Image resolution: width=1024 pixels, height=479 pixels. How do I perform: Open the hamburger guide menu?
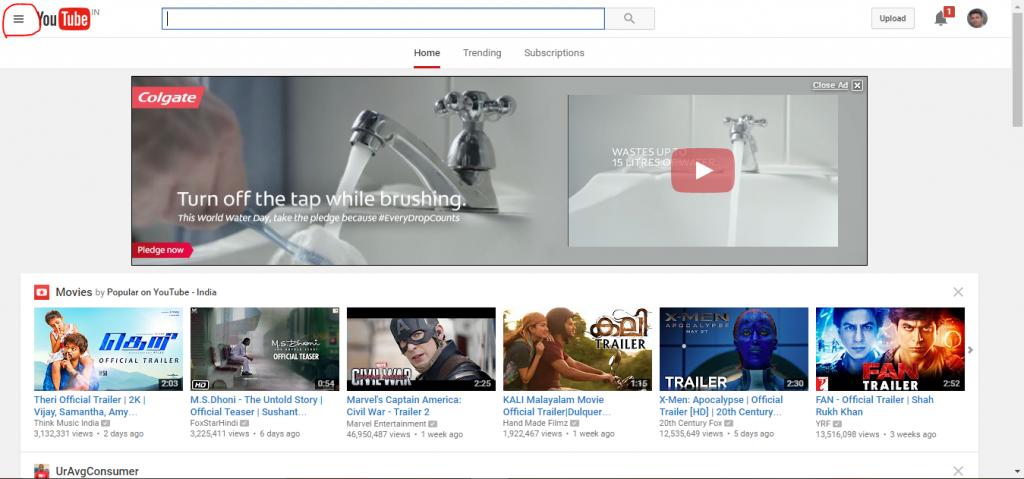[x=18, y=19]
